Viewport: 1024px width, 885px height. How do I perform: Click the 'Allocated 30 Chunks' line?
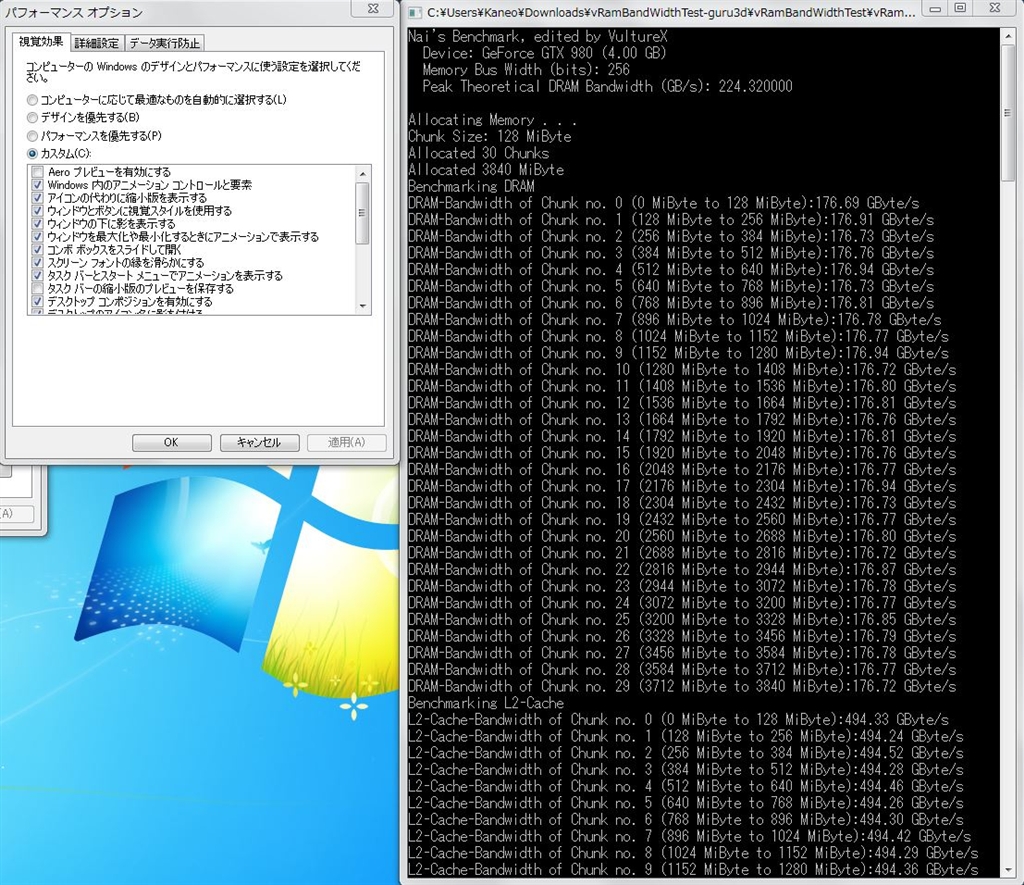(x=479, y=153)
